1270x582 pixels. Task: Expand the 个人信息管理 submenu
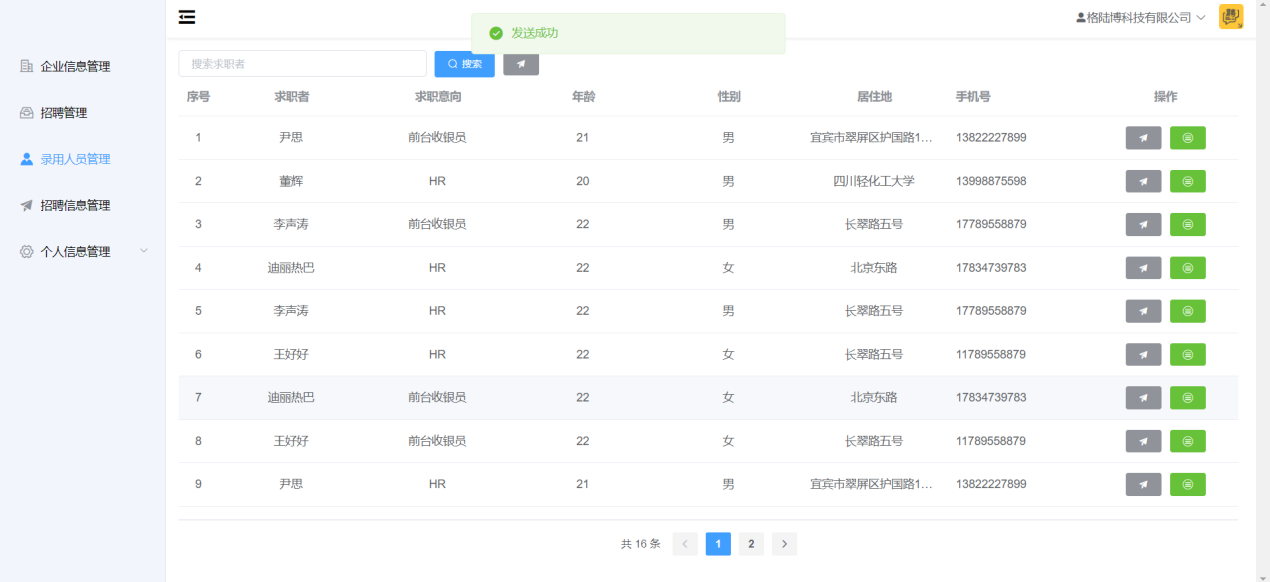pos(83,252)
